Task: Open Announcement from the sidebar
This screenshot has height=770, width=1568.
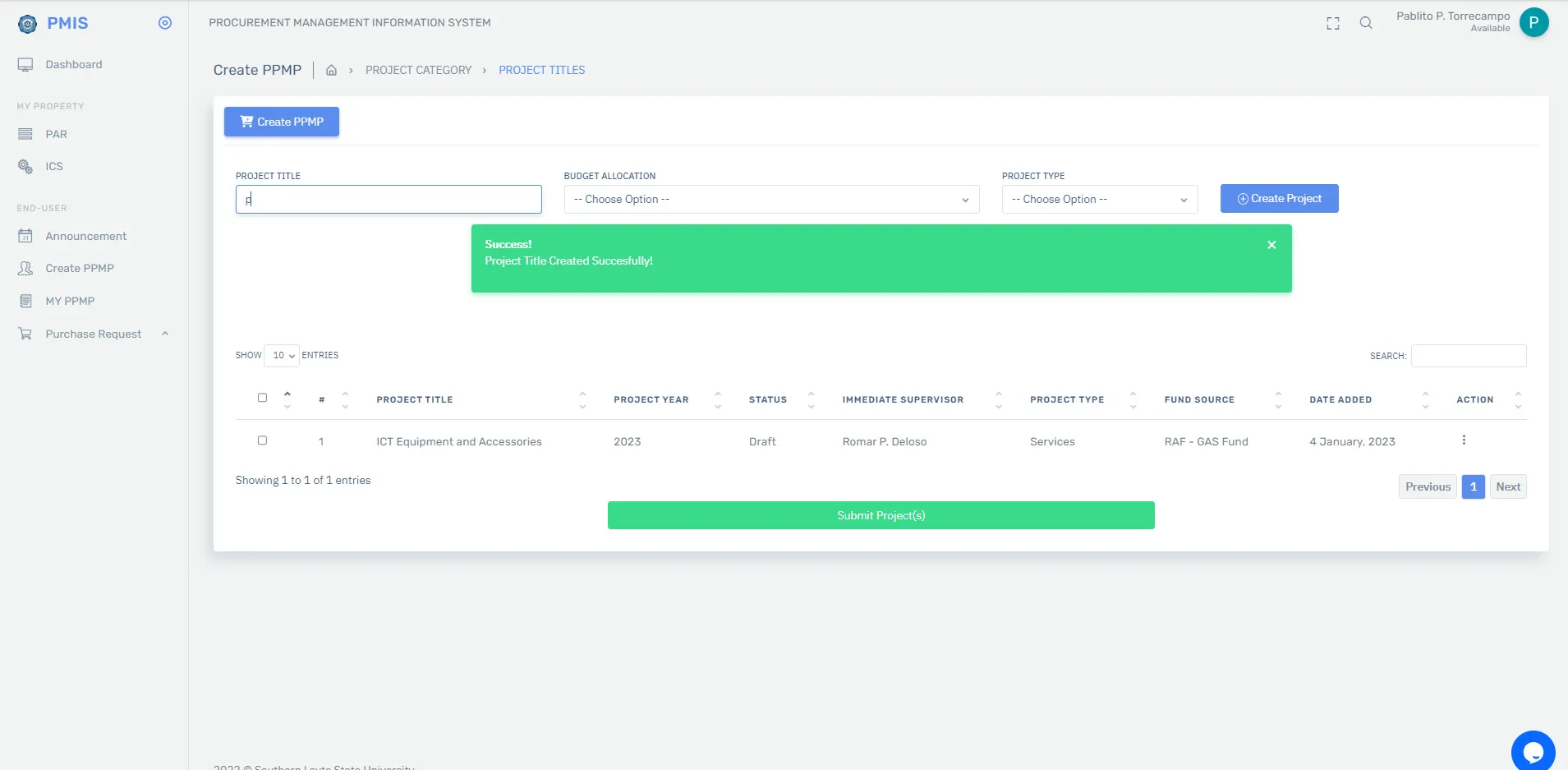Action: tap(86, 236)
